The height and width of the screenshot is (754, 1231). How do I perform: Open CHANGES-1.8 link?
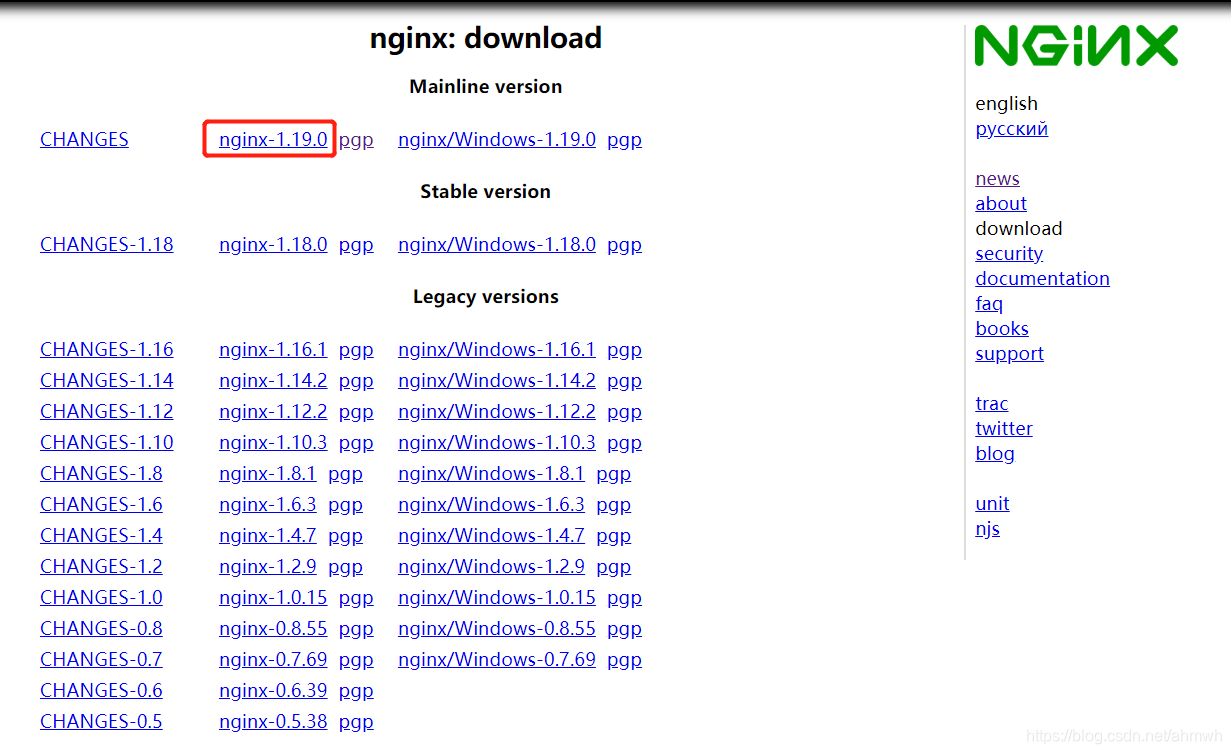[101, 474]
